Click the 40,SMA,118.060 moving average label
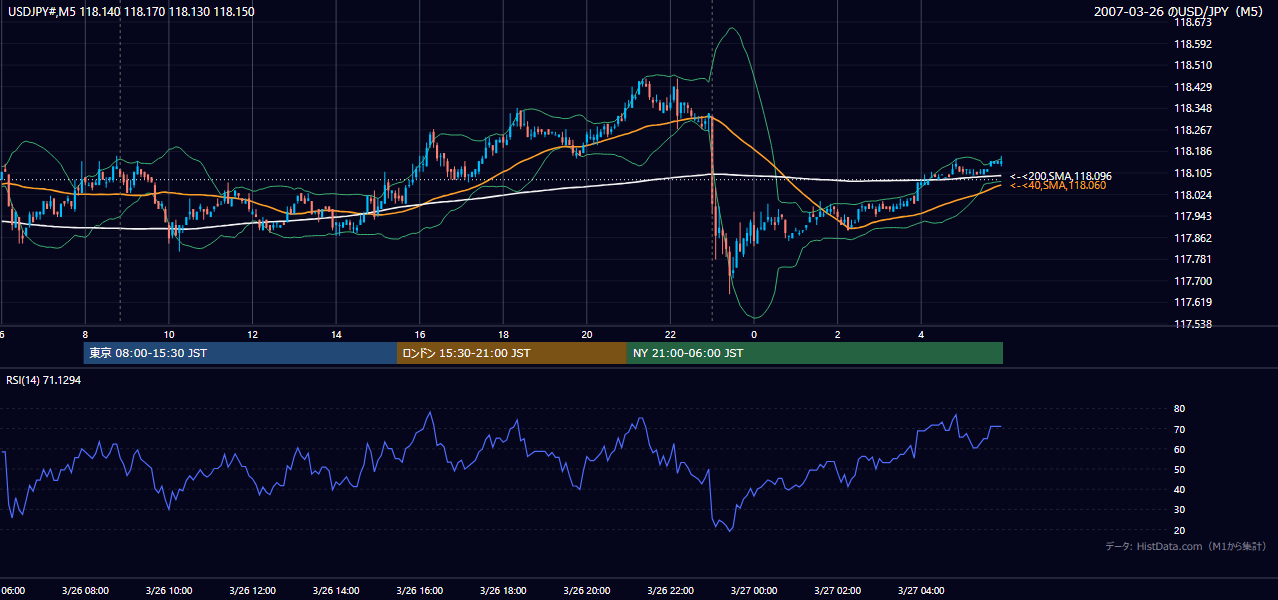Viewport: 1278px width, 600px height. click(1058, 186)
